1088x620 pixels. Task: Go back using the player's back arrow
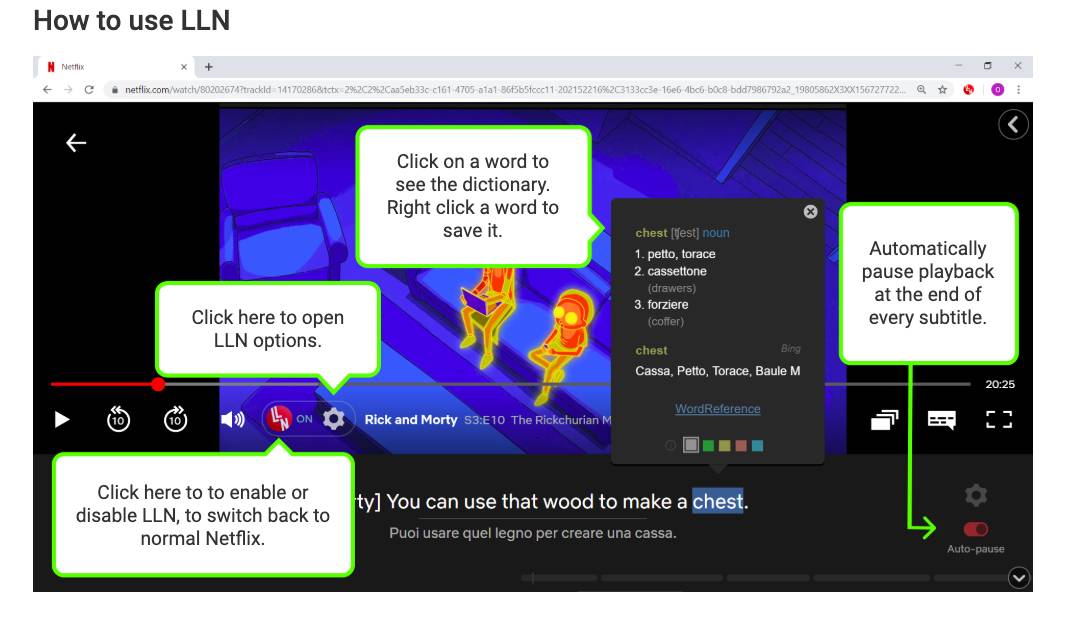pyautogui.click(x=74, y=143)
